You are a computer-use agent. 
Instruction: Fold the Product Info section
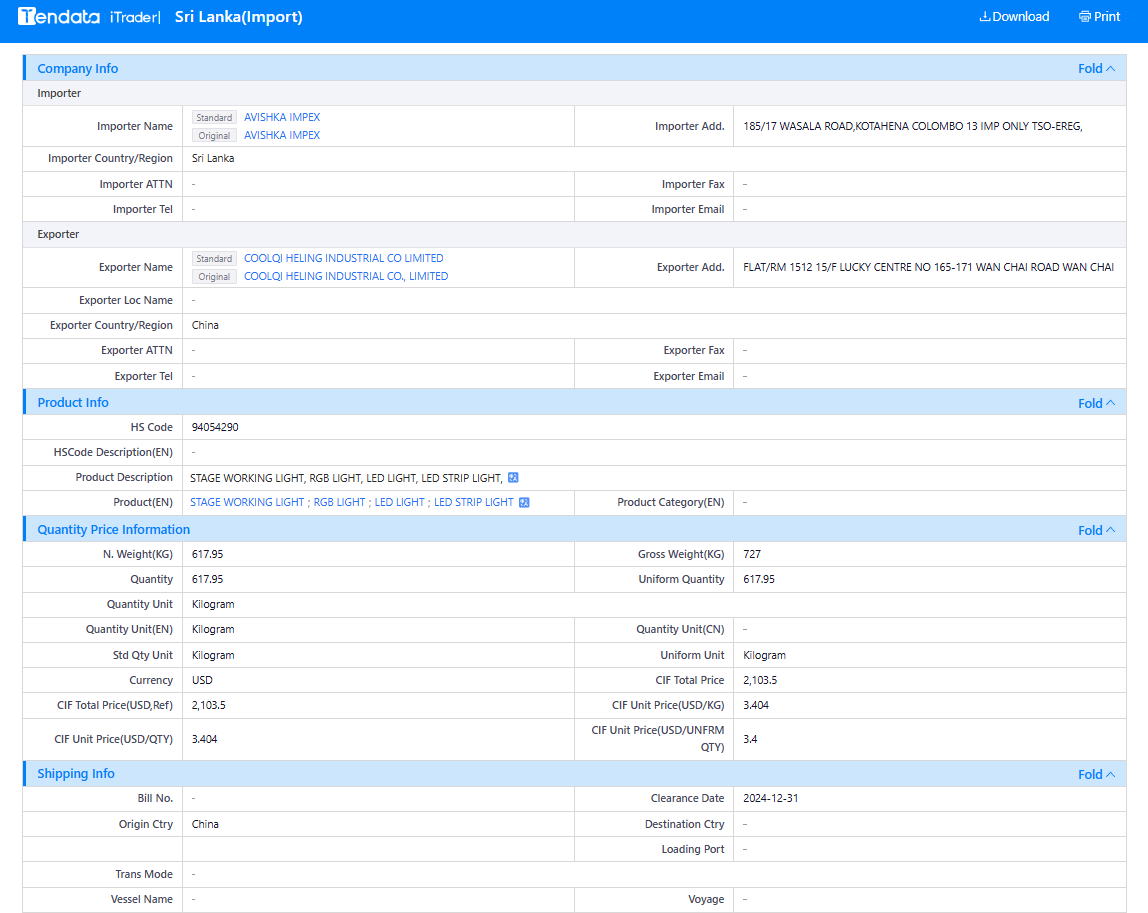[x=1096, y=403]
